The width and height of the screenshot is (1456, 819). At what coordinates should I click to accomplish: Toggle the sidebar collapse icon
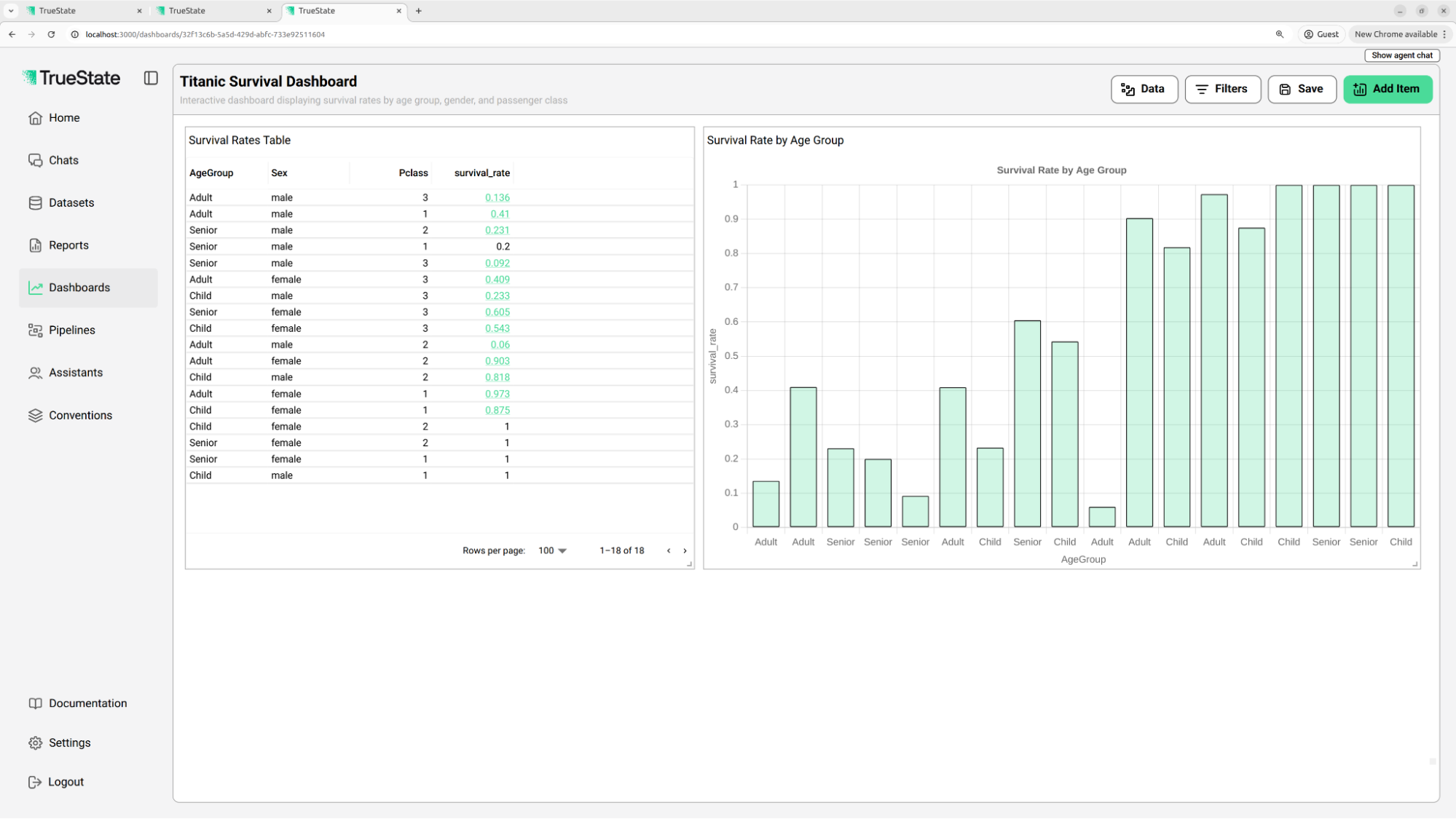(151, 78)
